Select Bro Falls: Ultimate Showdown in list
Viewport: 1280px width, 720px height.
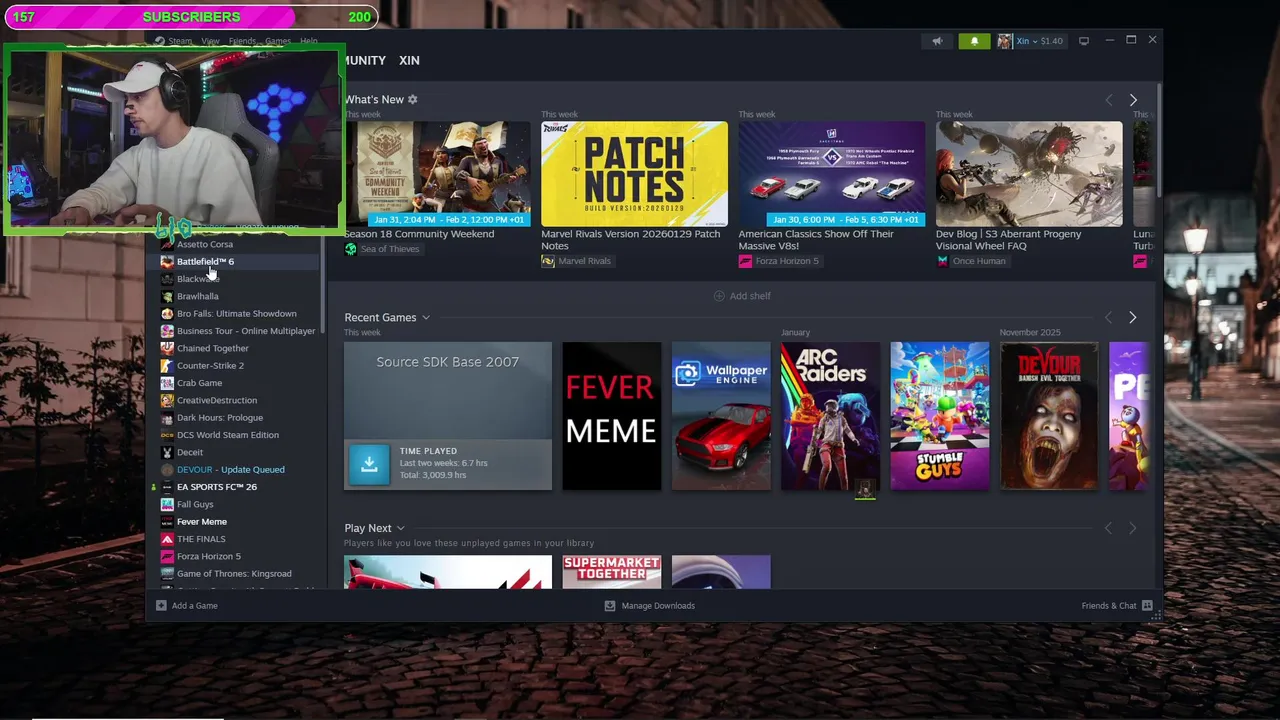tap(237, 313)
